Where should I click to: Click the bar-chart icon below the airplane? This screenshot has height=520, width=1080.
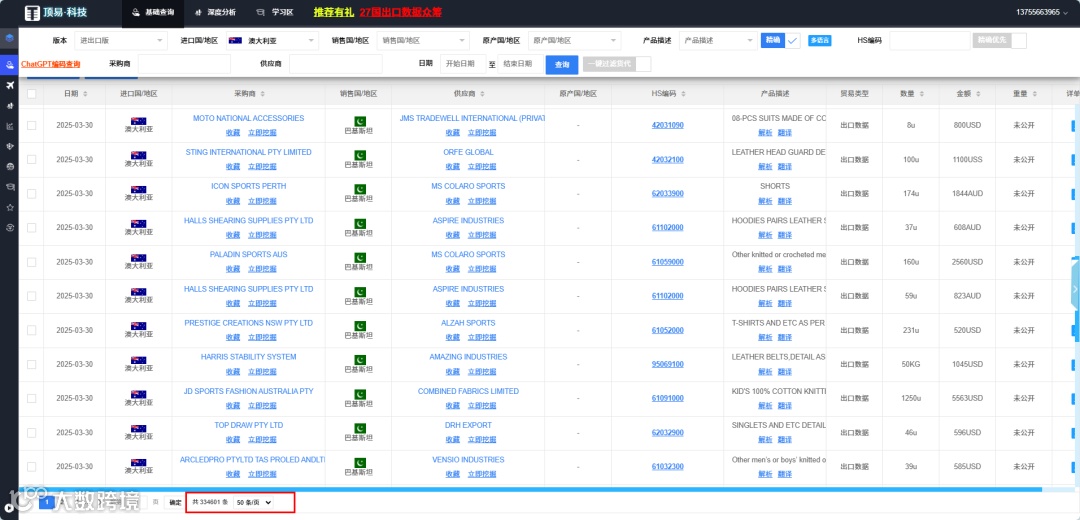(x=9, y=105)
